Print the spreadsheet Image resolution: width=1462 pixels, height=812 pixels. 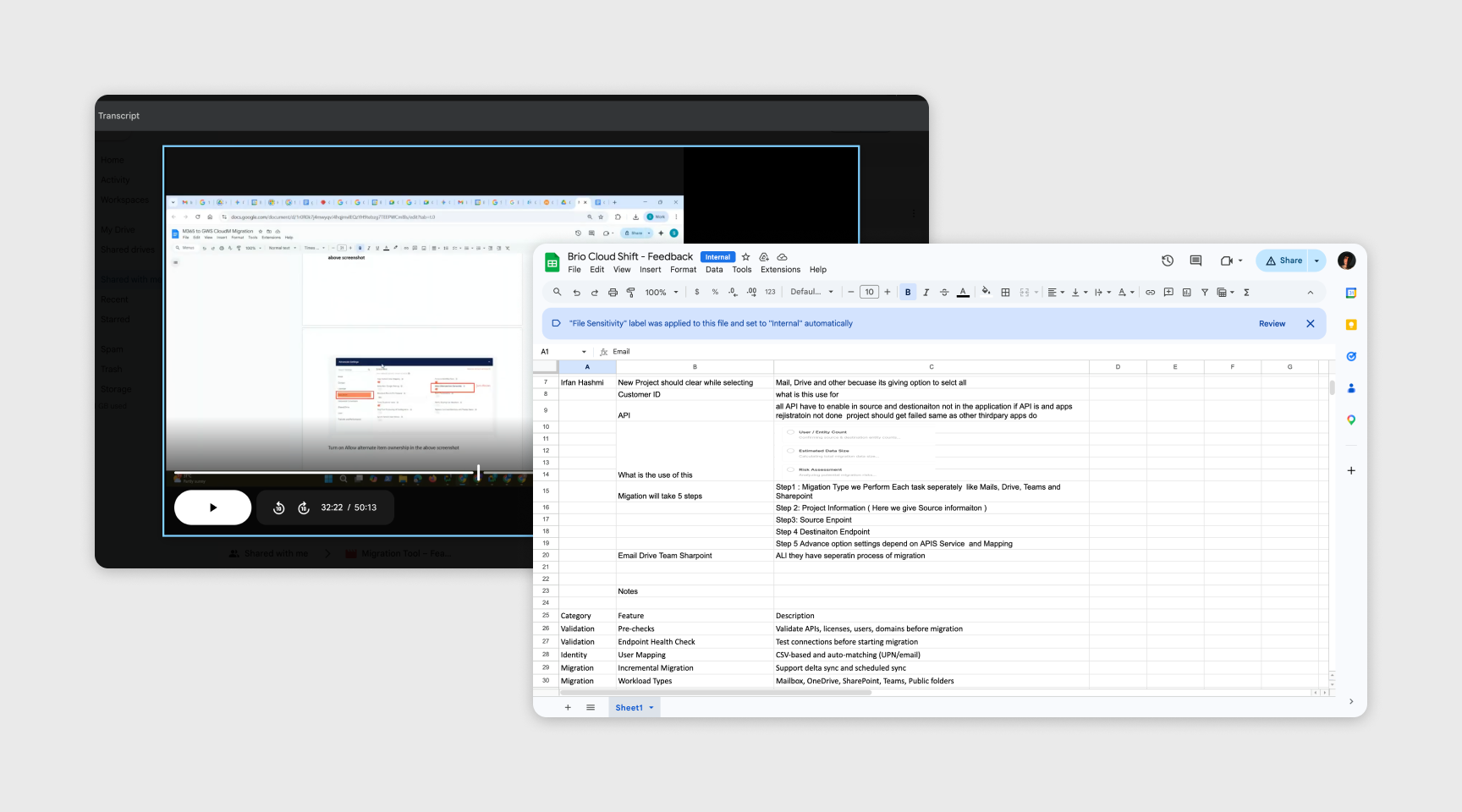click(613, 292)
